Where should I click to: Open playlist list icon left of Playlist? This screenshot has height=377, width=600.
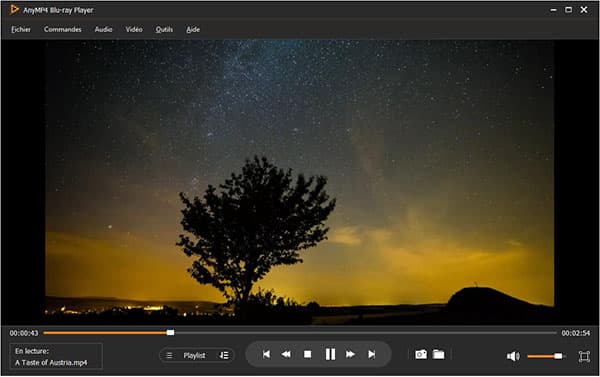[x=169, y=356]
